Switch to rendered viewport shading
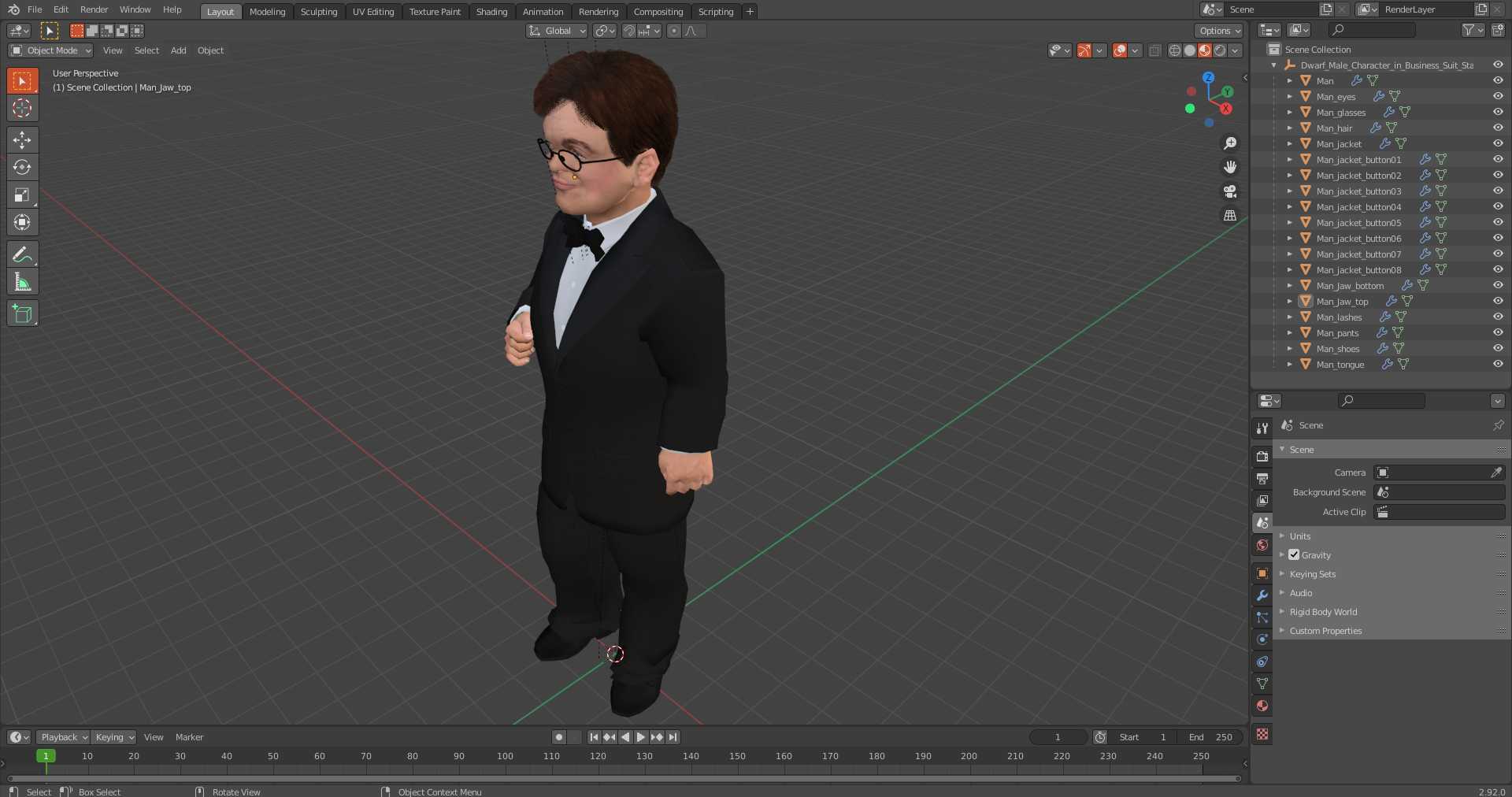The width and height of the screenshot is (1512, 797). pos(1220,50)
